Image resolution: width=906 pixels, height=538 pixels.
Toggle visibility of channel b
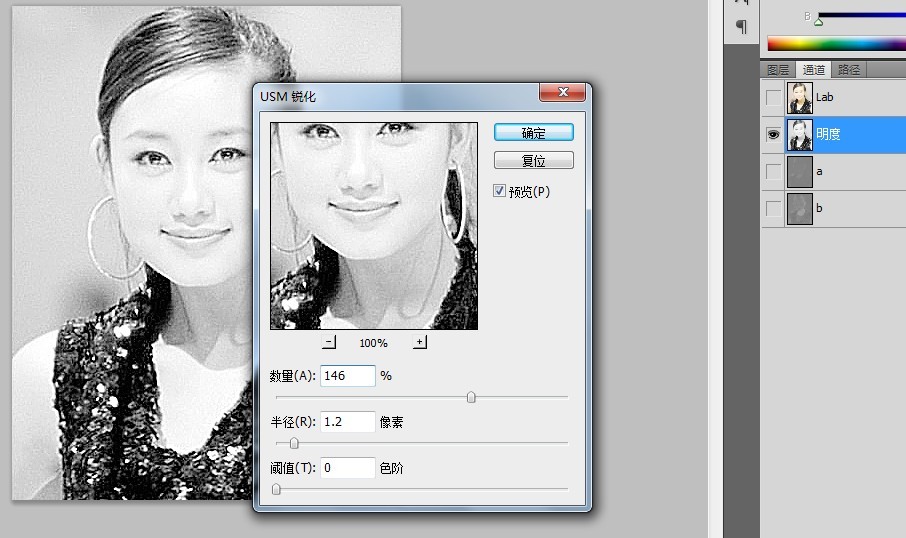coord(773,209)
